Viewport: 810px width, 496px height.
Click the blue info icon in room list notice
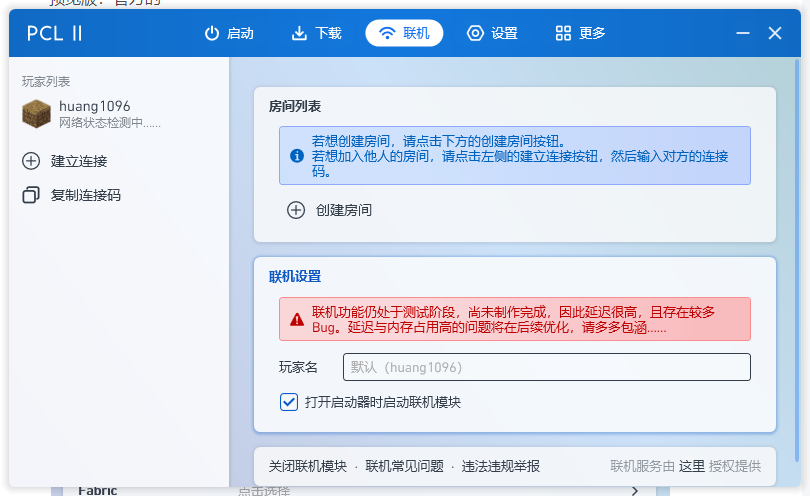(297, 156)
